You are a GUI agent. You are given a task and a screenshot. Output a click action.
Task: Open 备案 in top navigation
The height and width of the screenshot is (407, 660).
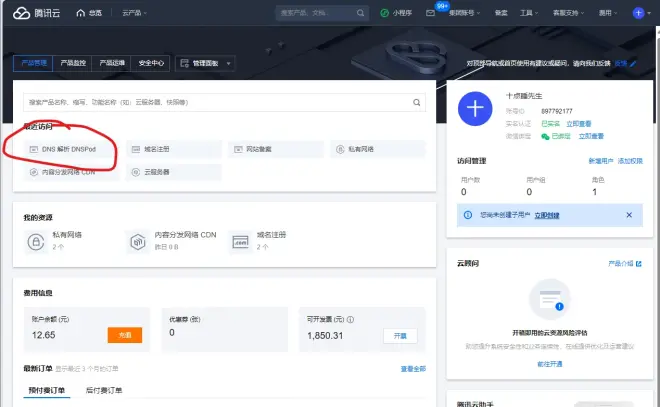pos(501,13)
